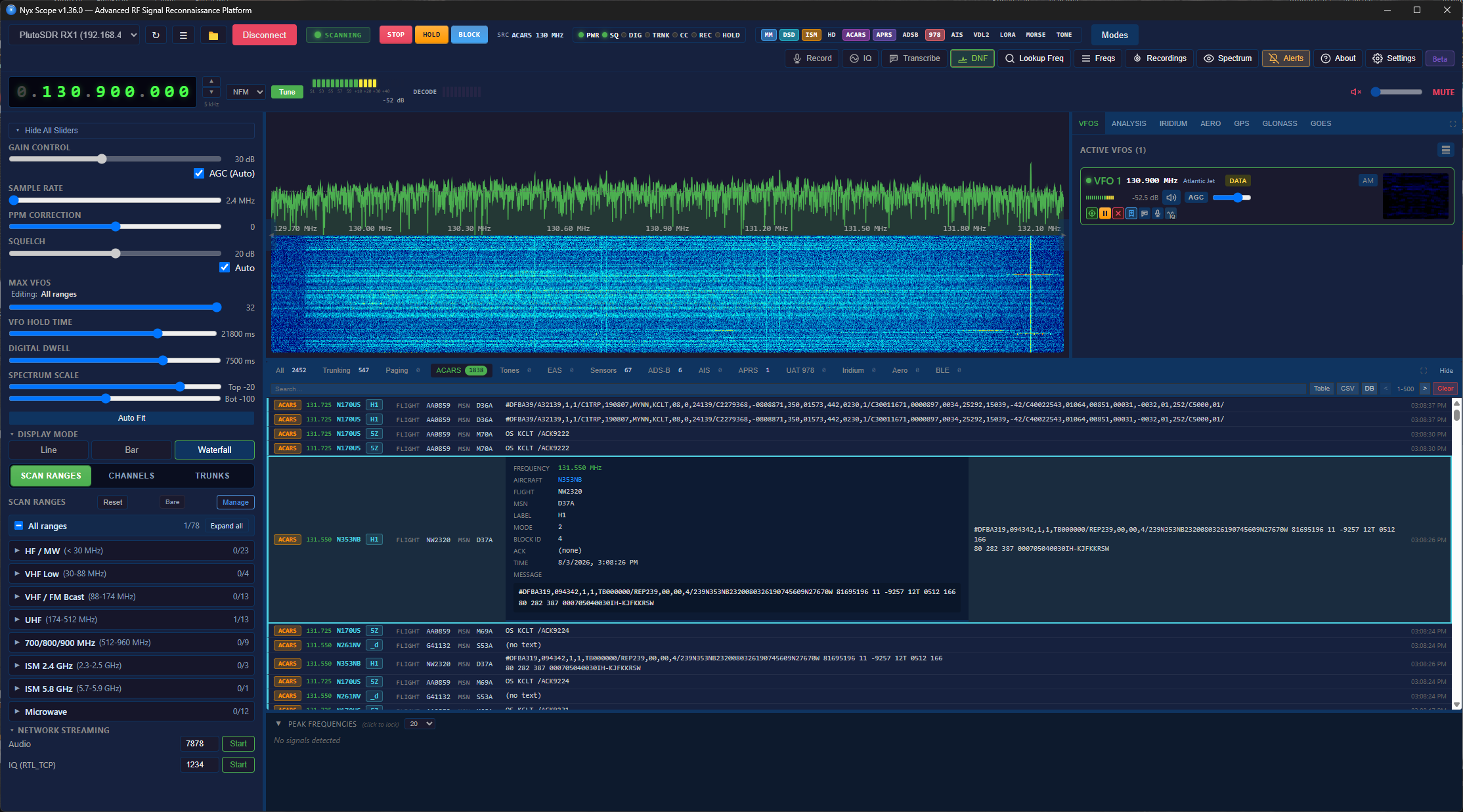
Task: Click the refresh device icon
Action: pyautogui.click(x=156, y=35)
